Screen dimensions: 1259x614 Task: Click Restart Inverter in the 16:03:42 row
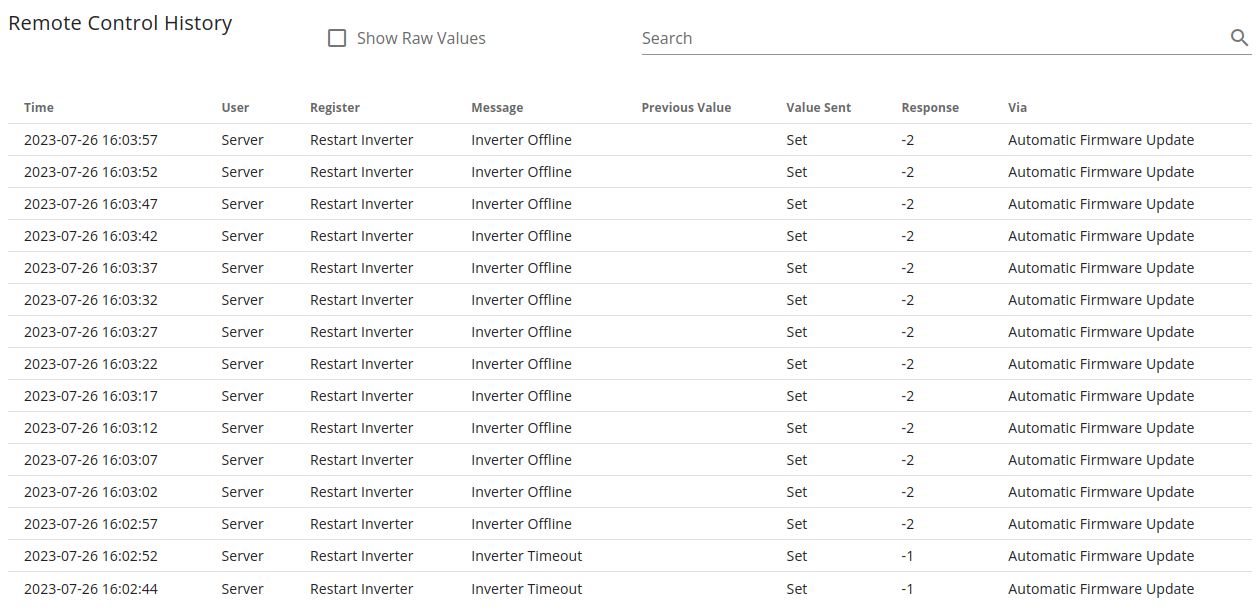point(361,236)
